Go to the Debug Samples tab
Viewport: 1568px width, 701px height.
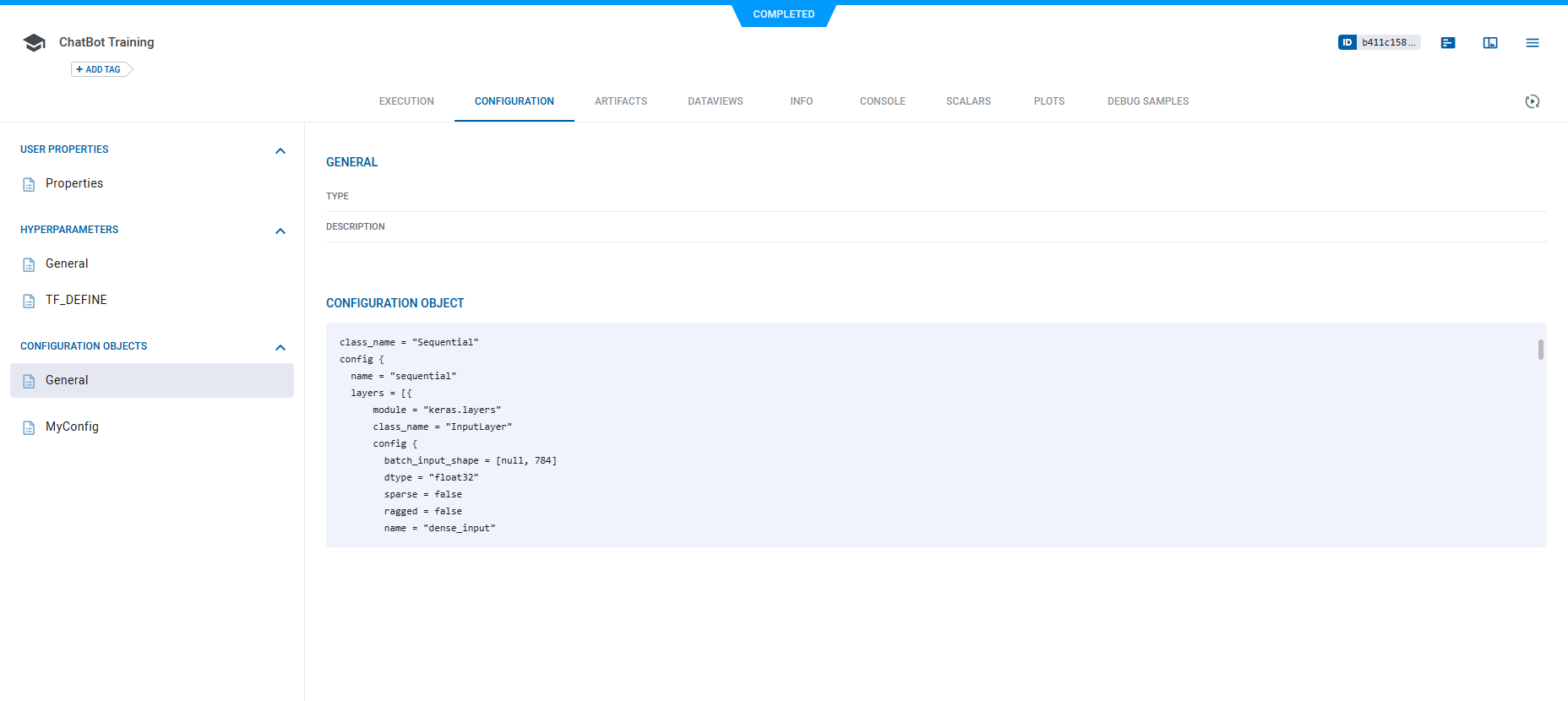(1147, 101)
